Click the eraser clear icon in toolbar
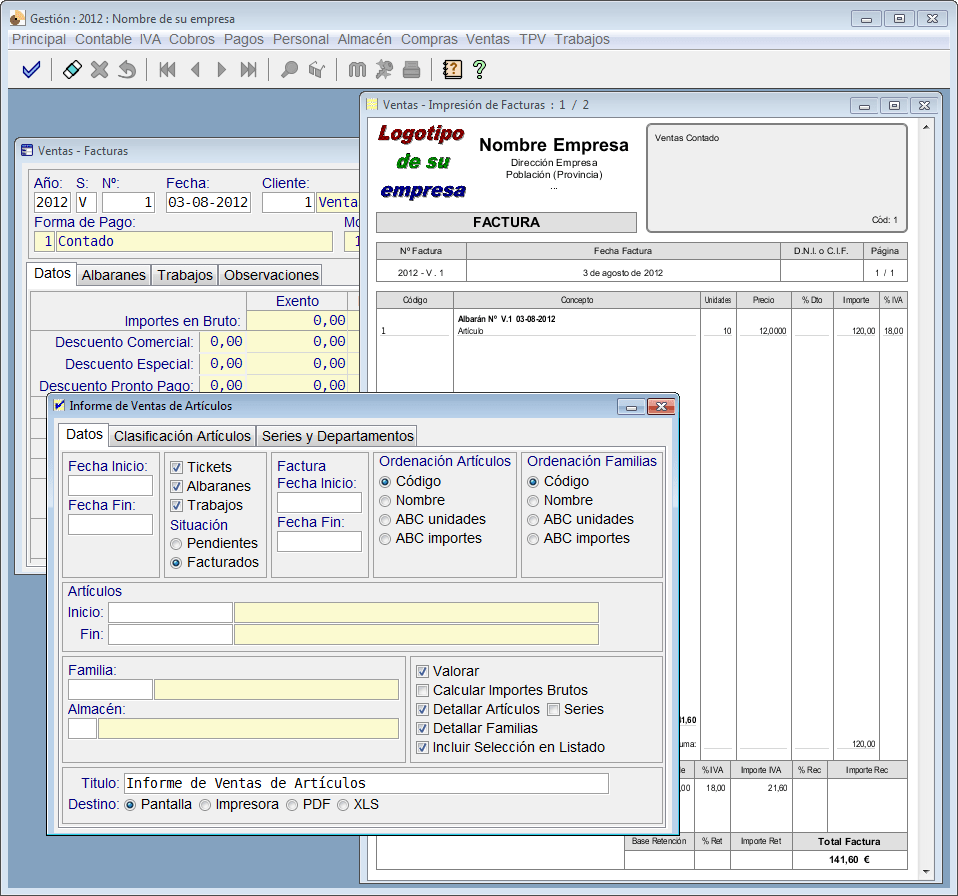958x896 pixels. [72, 70]
